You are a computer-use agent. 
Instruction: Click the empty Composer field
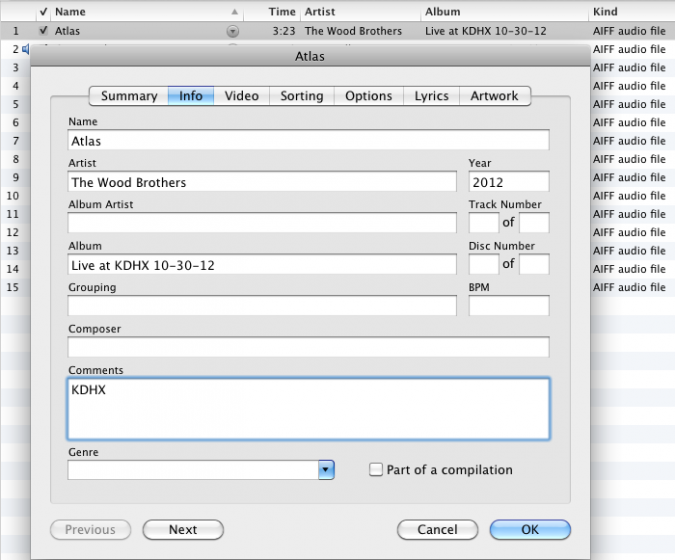pos(308,347)
